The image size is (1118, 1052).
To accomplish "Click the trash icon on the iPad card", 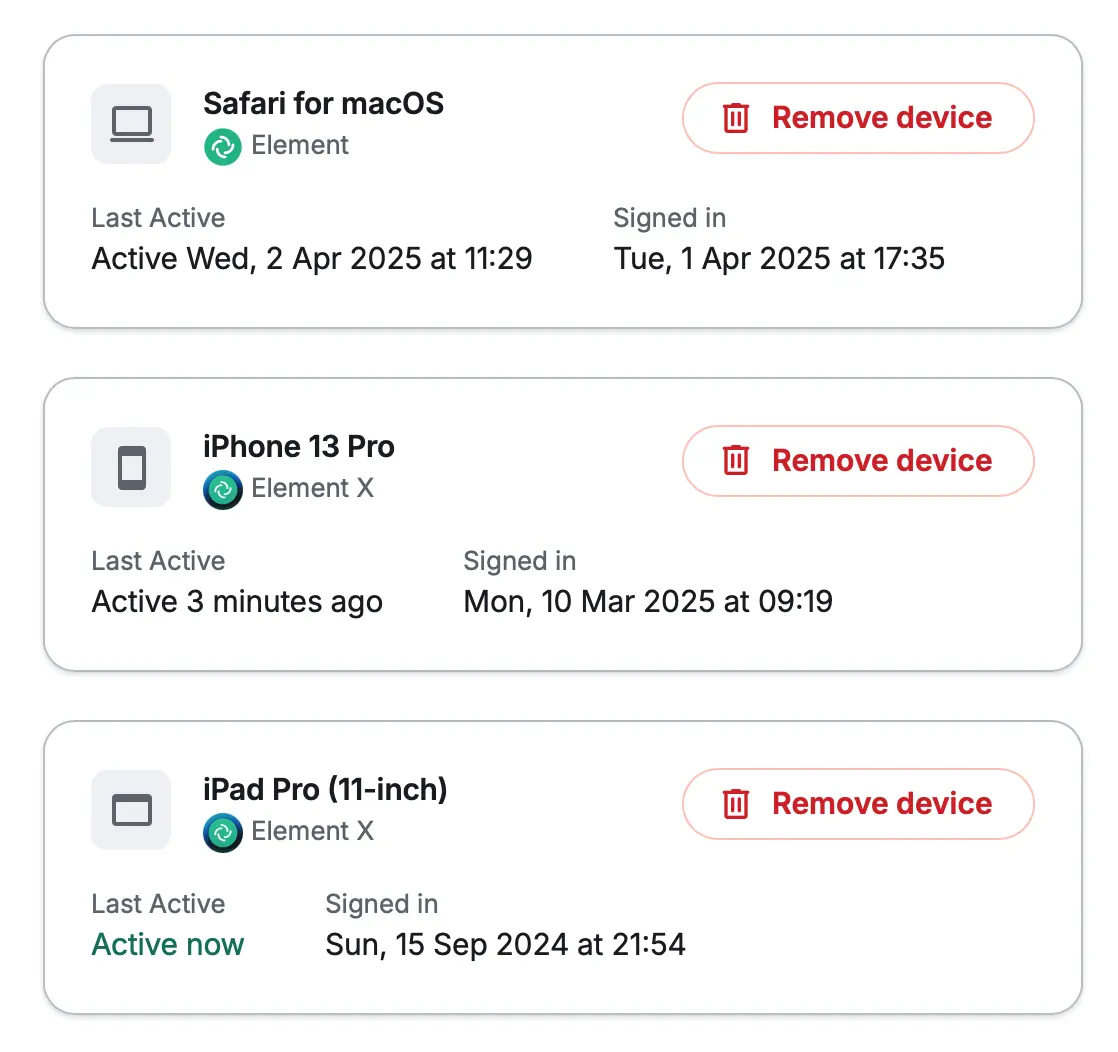I will (x=736, y=803).
